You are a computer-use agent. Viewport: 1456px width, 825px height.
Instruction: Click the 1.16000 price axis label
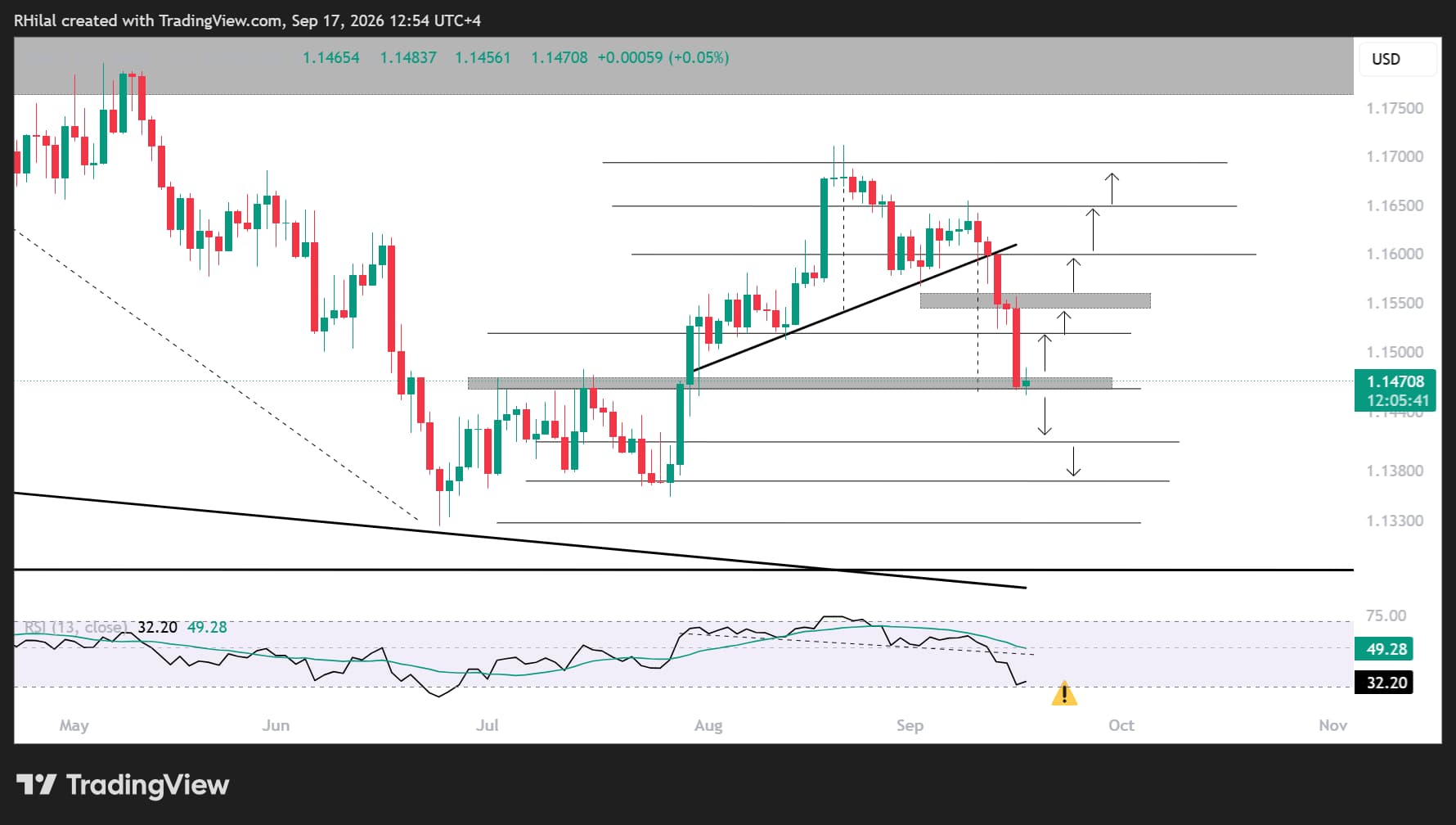1395,254
